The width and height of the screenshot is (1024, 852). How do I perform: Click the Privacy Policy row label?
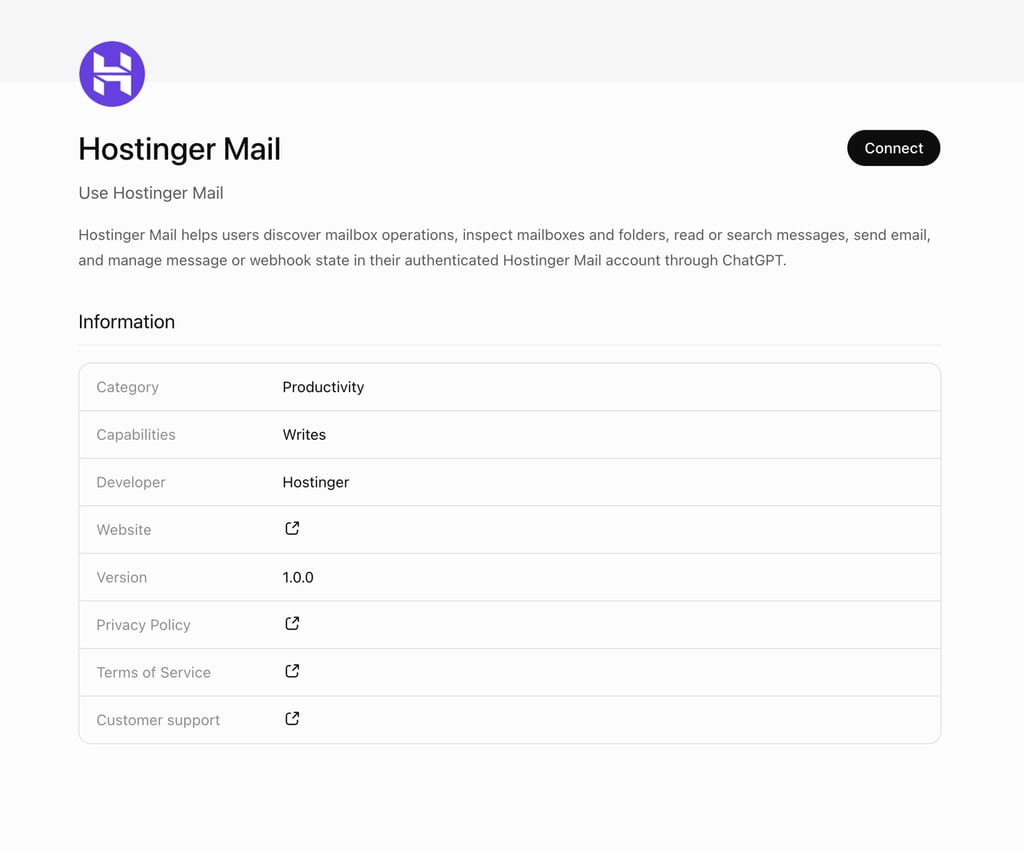tap(143, 625)
